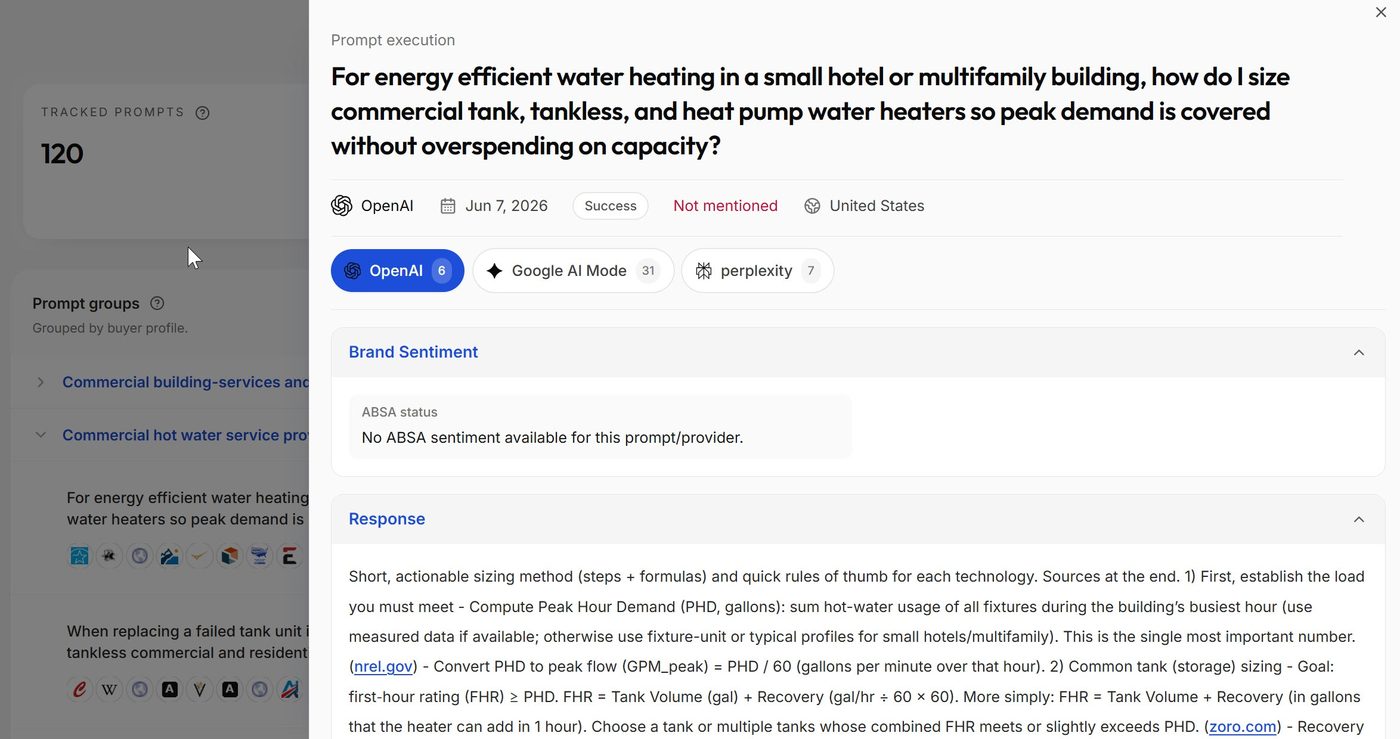The height and width of the screenshot is (739, 1400).
Task: Close the Prompt execution panel
Action: click(1381, 12)
